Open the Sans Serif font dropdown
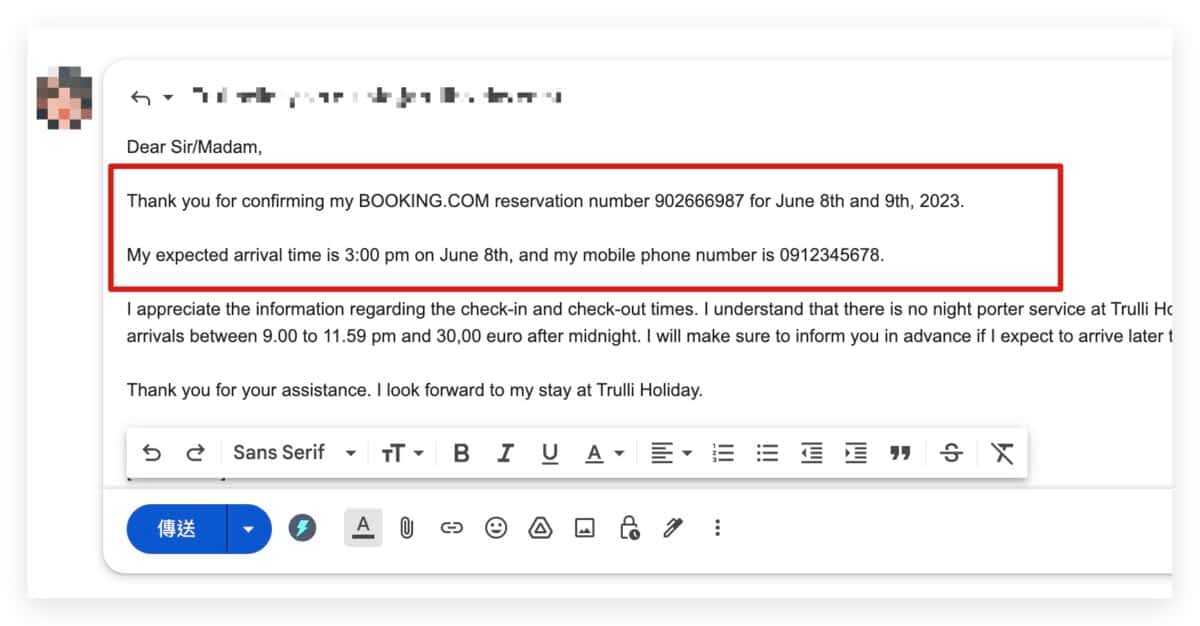The image size is (1200, 626). click(x=294, y=453)
